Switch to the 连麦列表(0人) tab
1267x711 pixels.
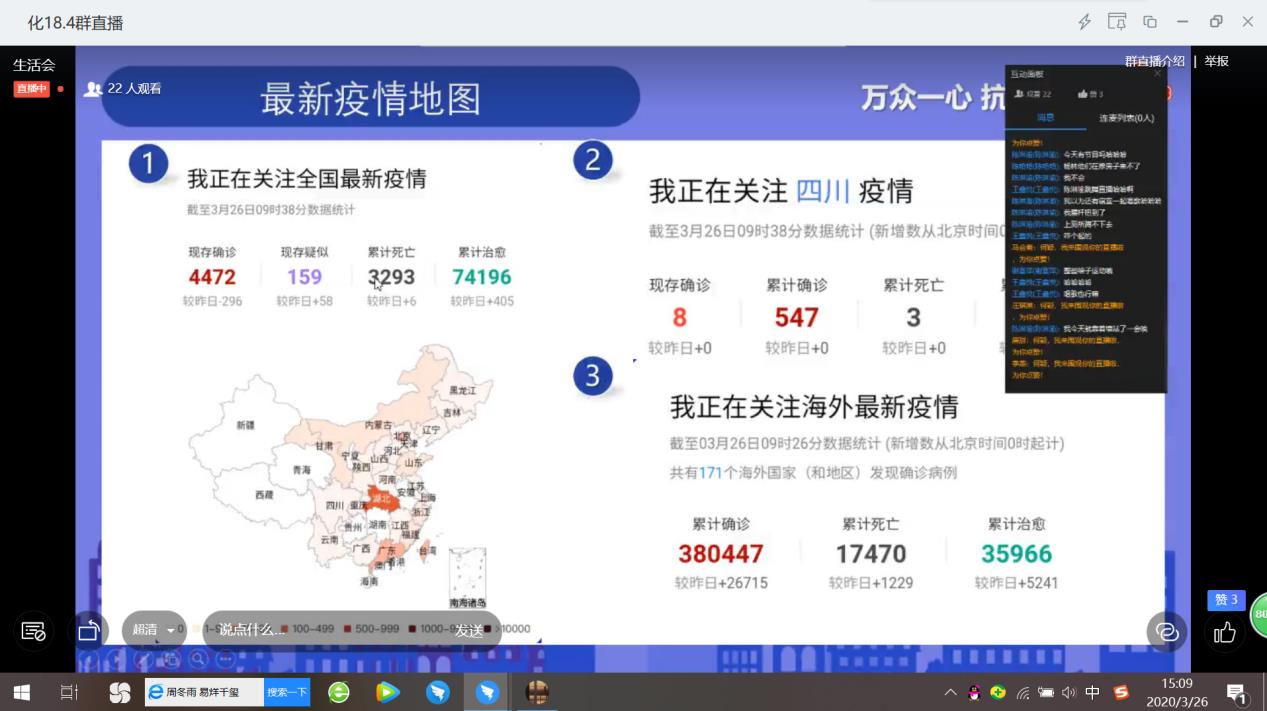click(x=1126, y=118)
